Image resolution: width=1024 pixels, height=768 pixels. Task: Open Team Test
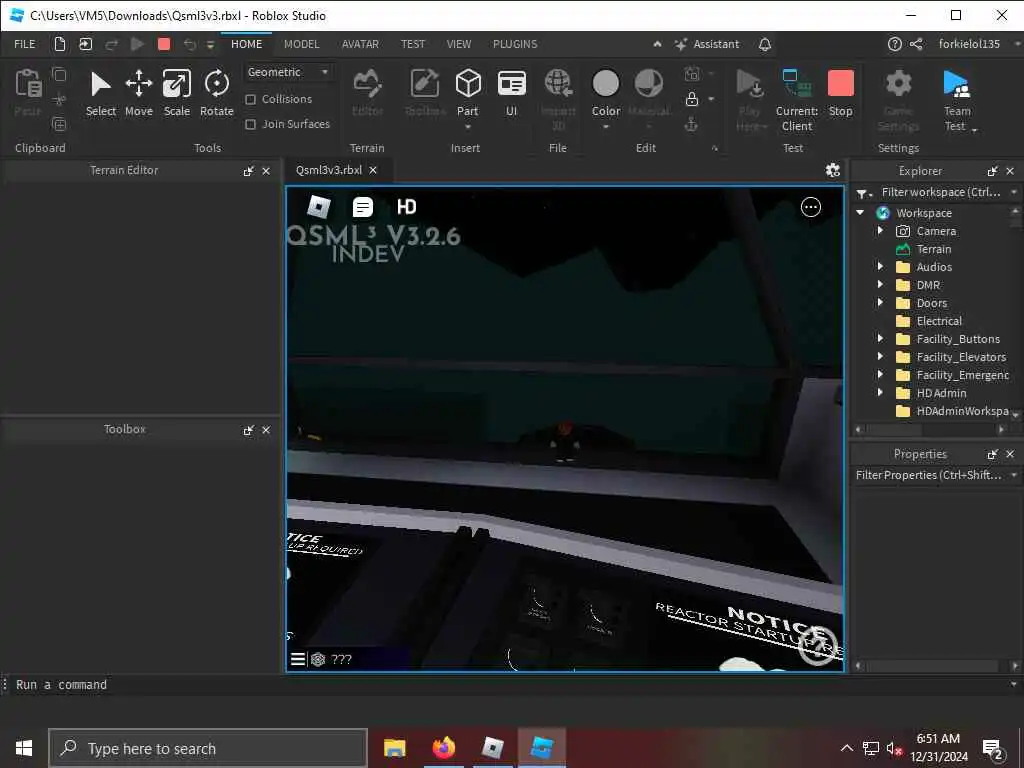[957, 100]
